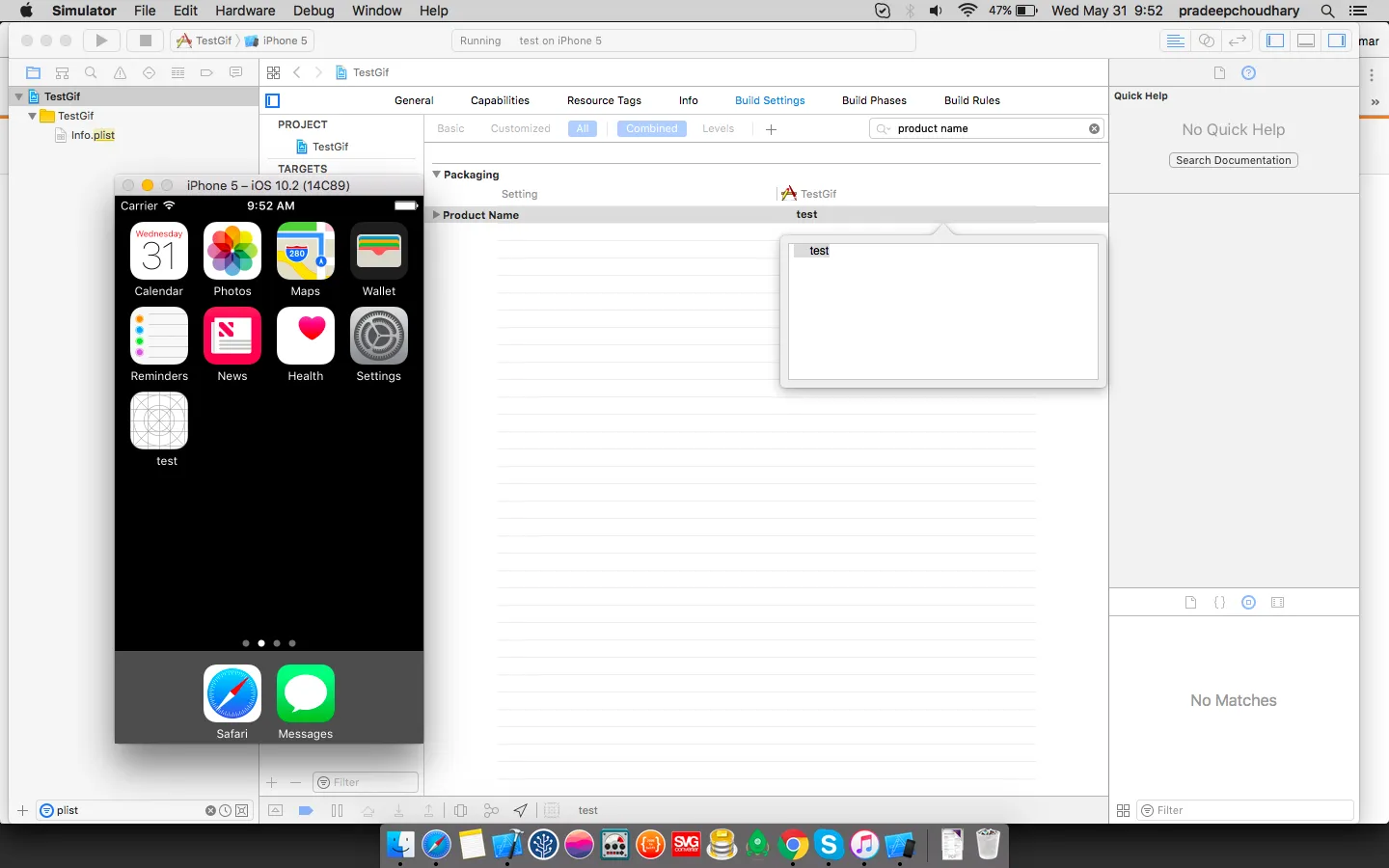Choose the iPhone 5 run destination

276,41
